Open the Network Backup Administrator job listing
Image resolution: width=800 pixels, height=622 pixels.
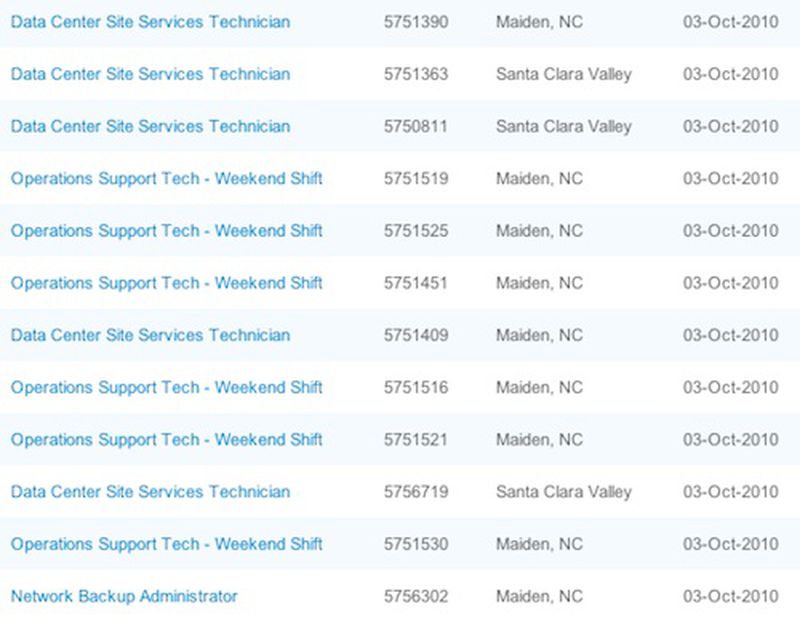click(124, 596)
